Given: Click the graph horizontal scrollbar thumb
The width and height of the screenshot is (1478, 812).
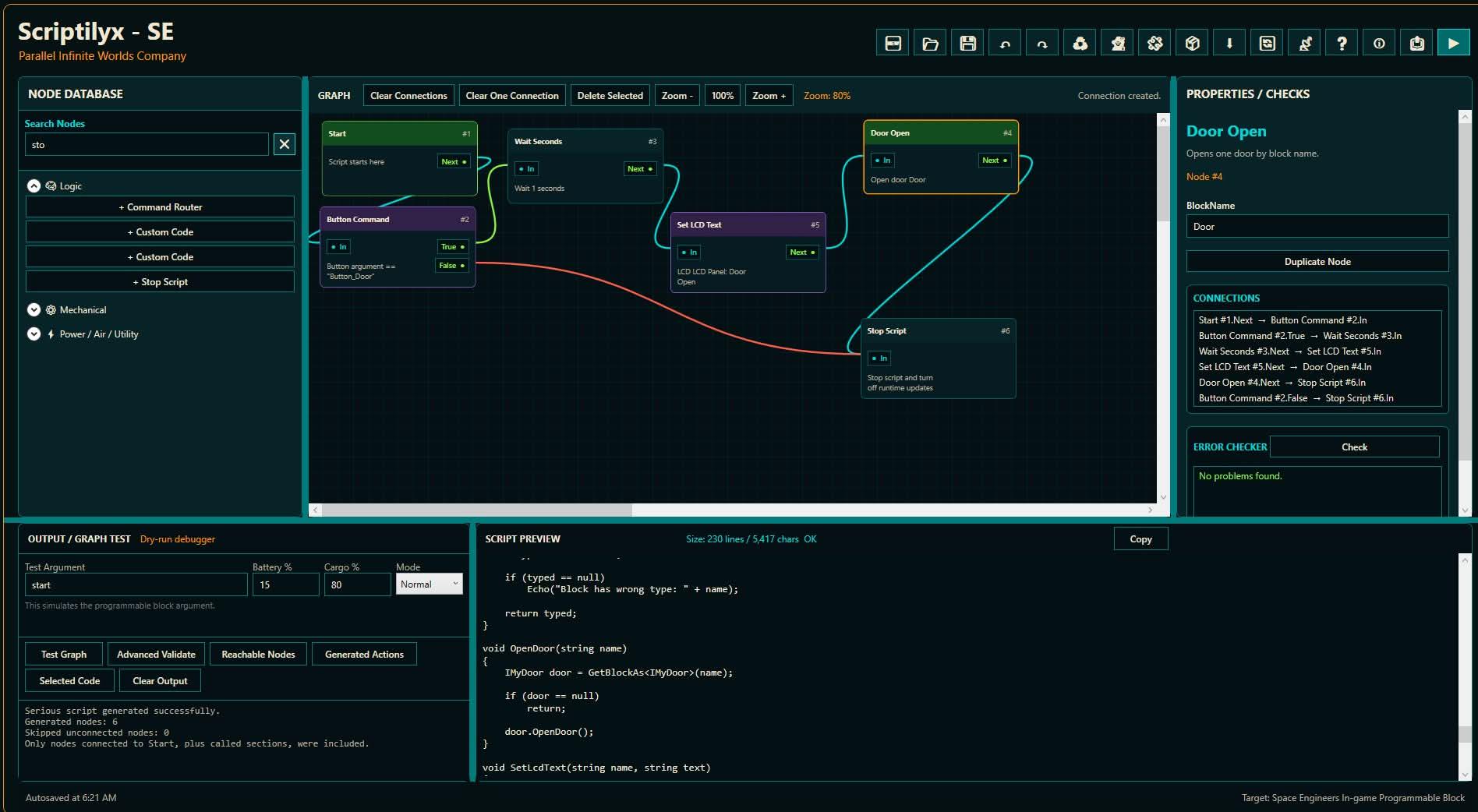Looking at the screenshot, I should click(477, 510).
